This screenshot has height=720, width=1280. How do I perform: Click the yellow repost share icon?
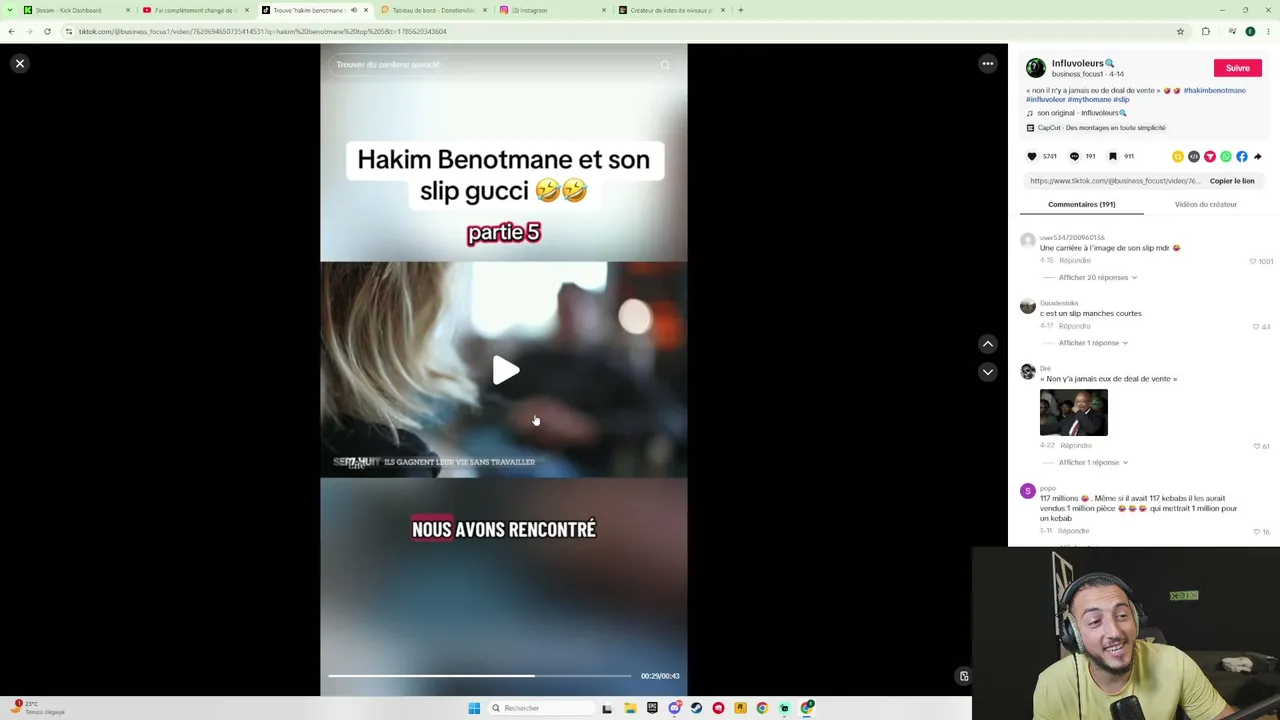tap(1178, 157)
